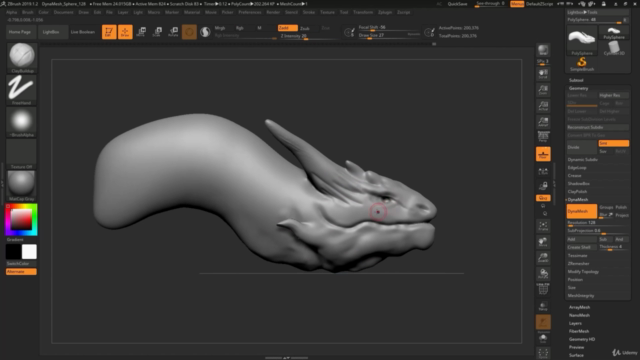The width and height of the screenshot is (640, 360).
Task: Expand the Dynamic Subdiv subsection
Action: tap(582, 160)
